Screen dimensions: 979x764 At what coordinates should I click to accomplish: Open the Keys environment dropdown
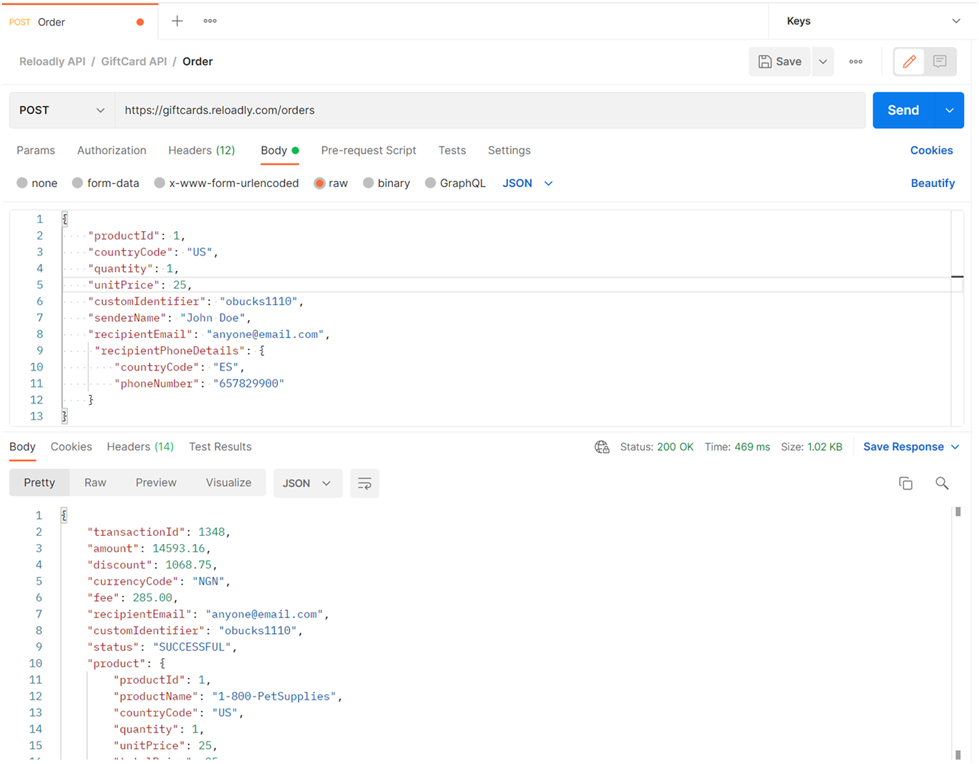tap(873, 21)
